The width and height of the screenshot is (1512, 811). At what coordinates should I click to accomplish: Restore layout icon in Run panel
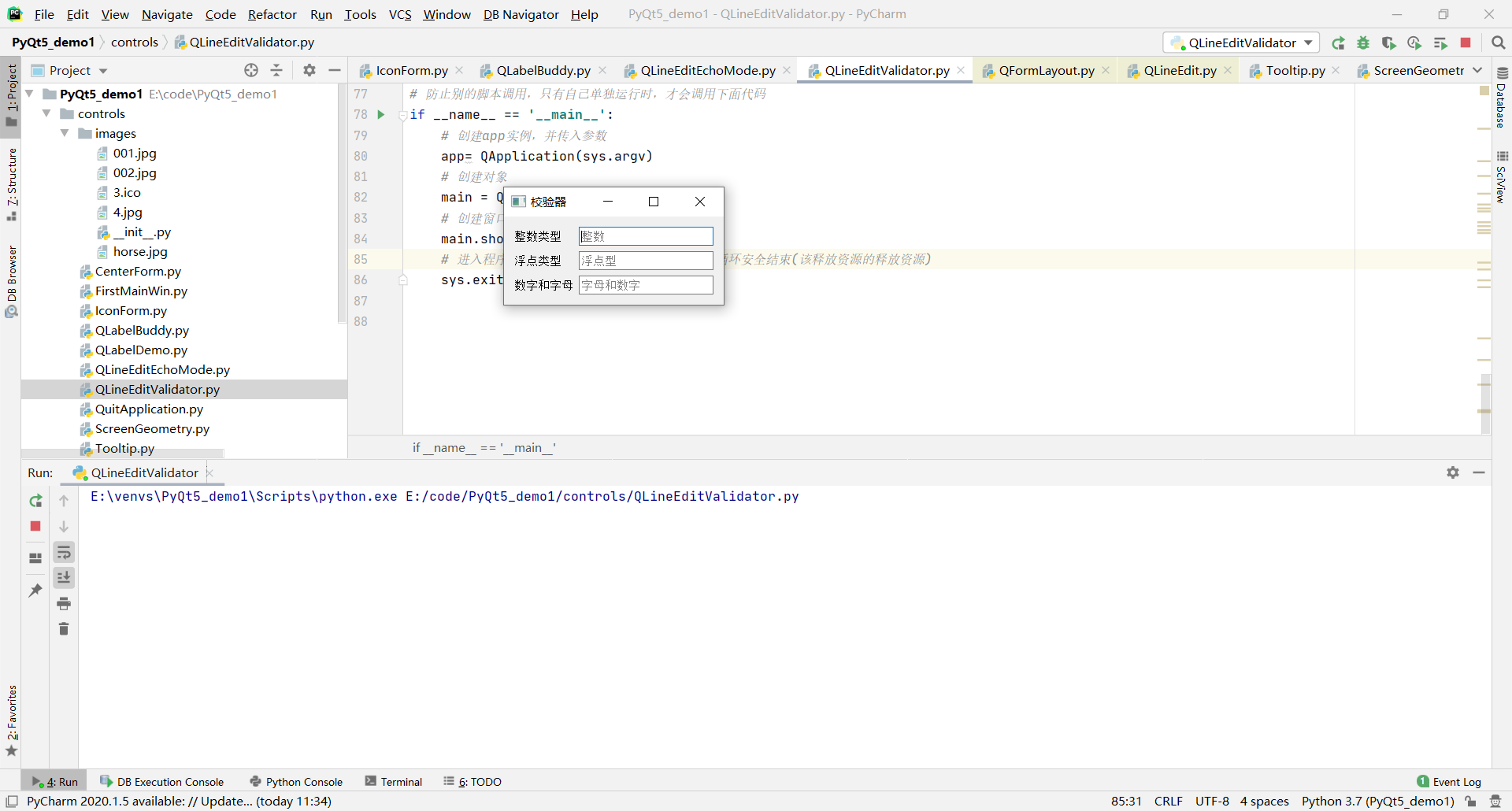(x=35, y=558)
